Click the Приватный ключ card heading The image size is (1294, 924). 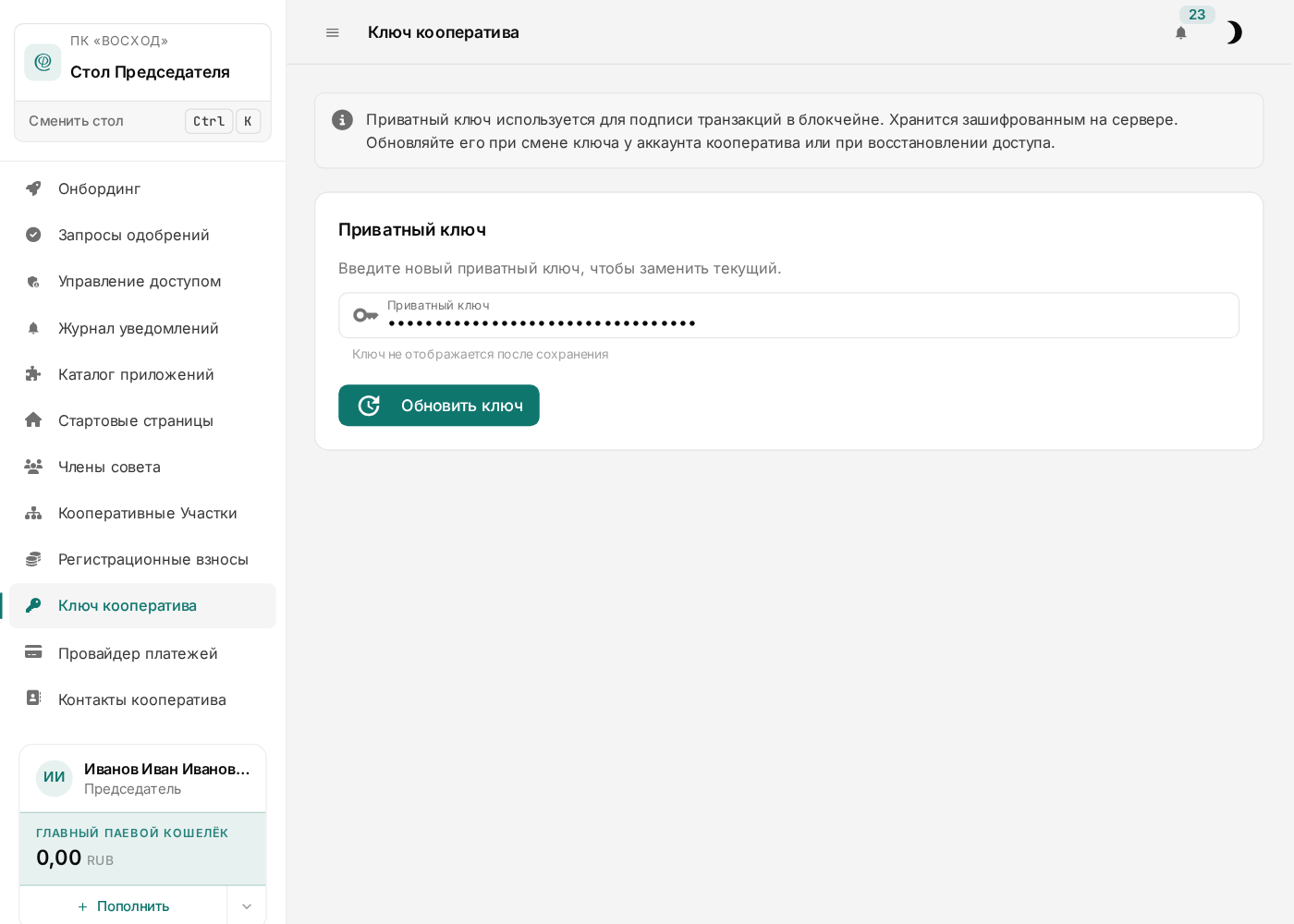412,230
